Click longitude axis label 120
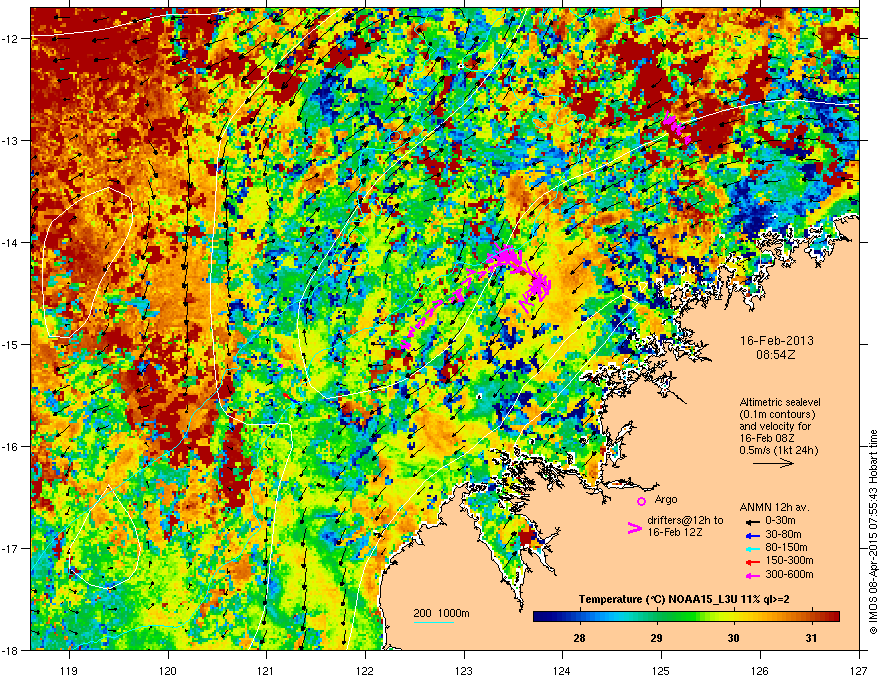 (x=168, y=671)
